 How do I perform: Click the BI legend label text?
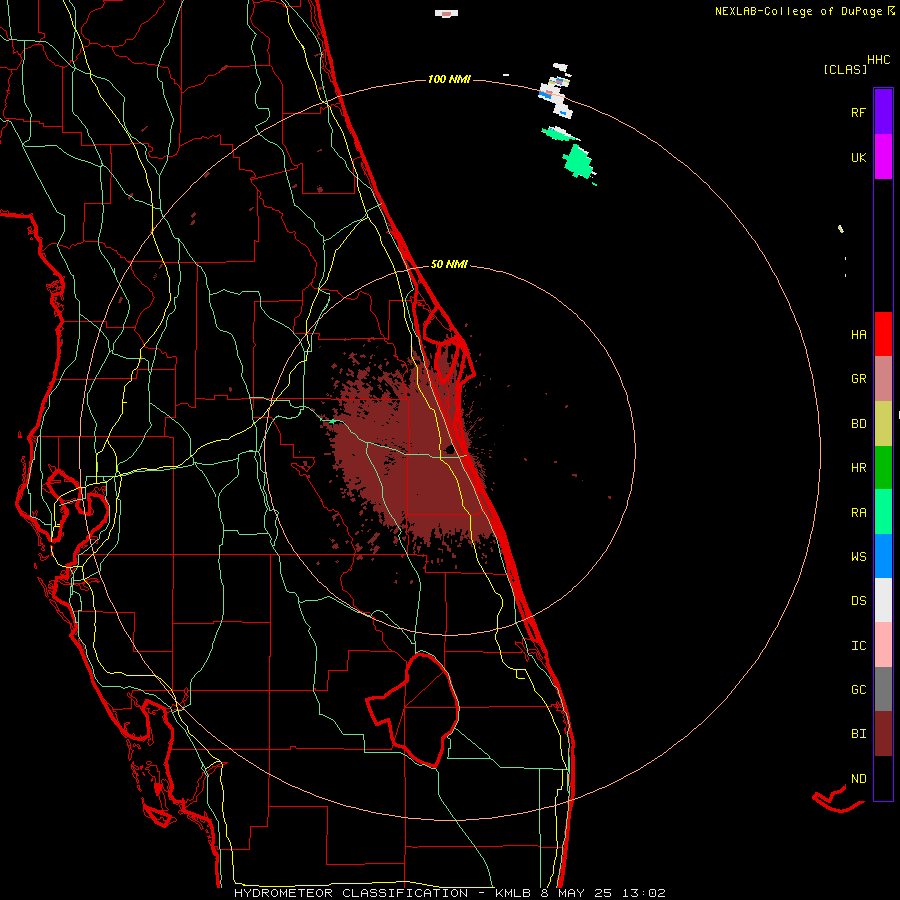pos(858,734)
